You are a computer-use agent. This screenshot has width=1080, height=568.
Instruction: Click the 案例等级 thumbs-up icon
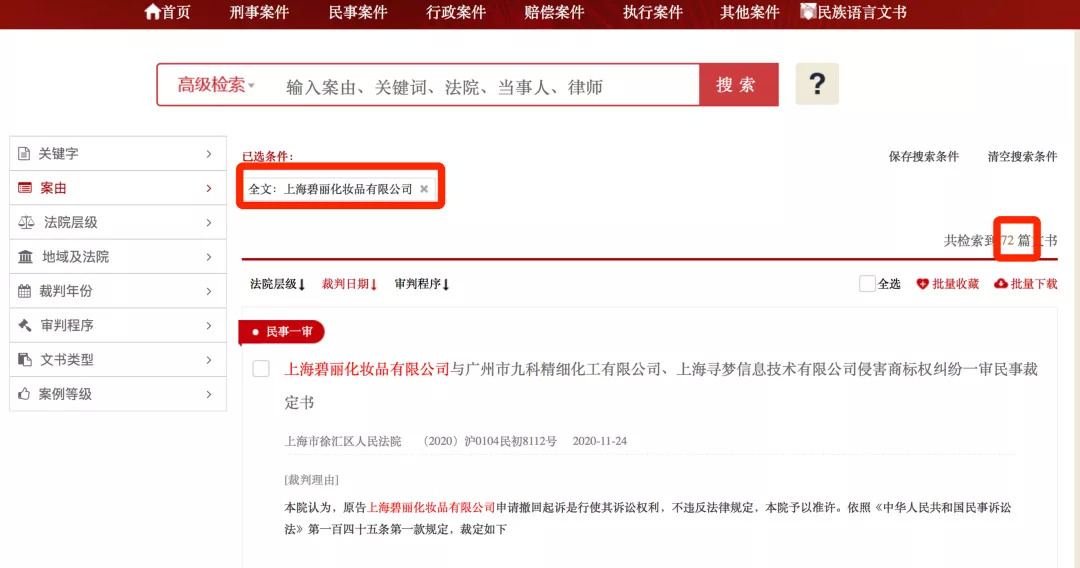[24, 394]
